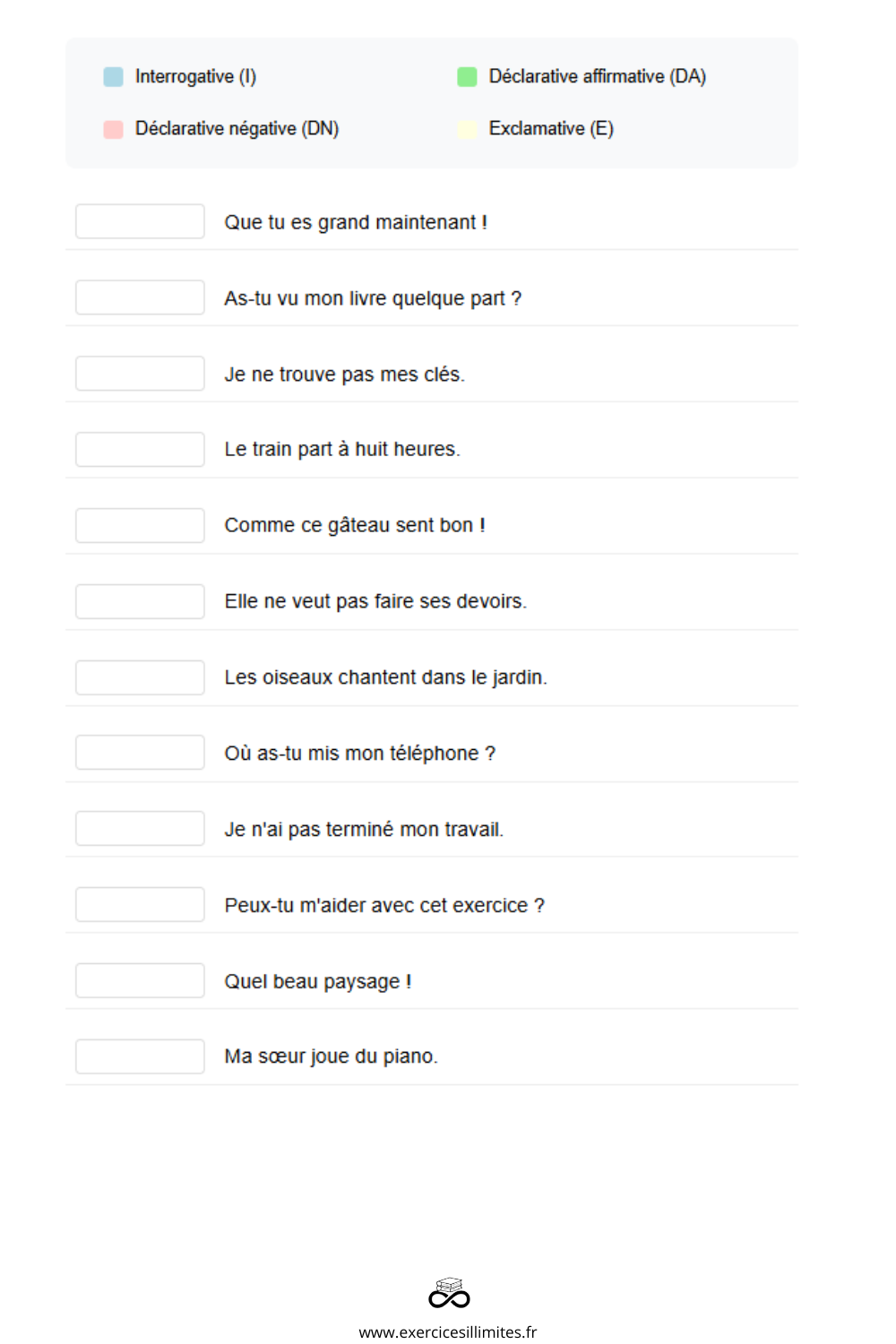896x1344 pixels.
Task: Click answer box for 'Quel beau paysage'
Action: tap(140, 981)
